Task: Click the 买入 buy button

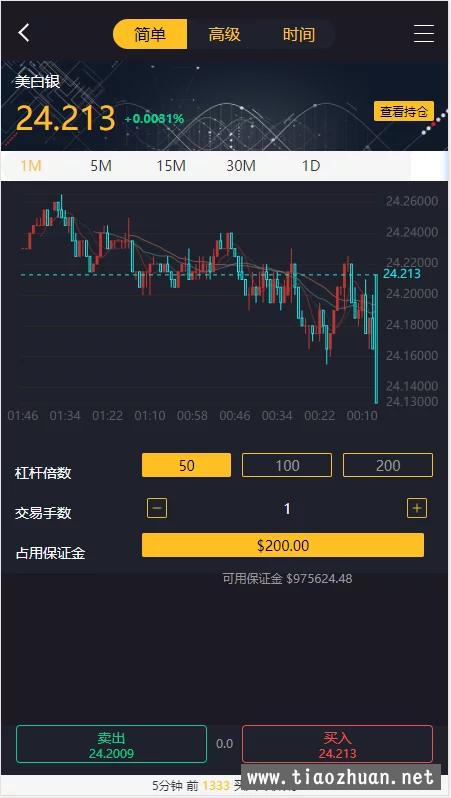Action: point(337,744)
